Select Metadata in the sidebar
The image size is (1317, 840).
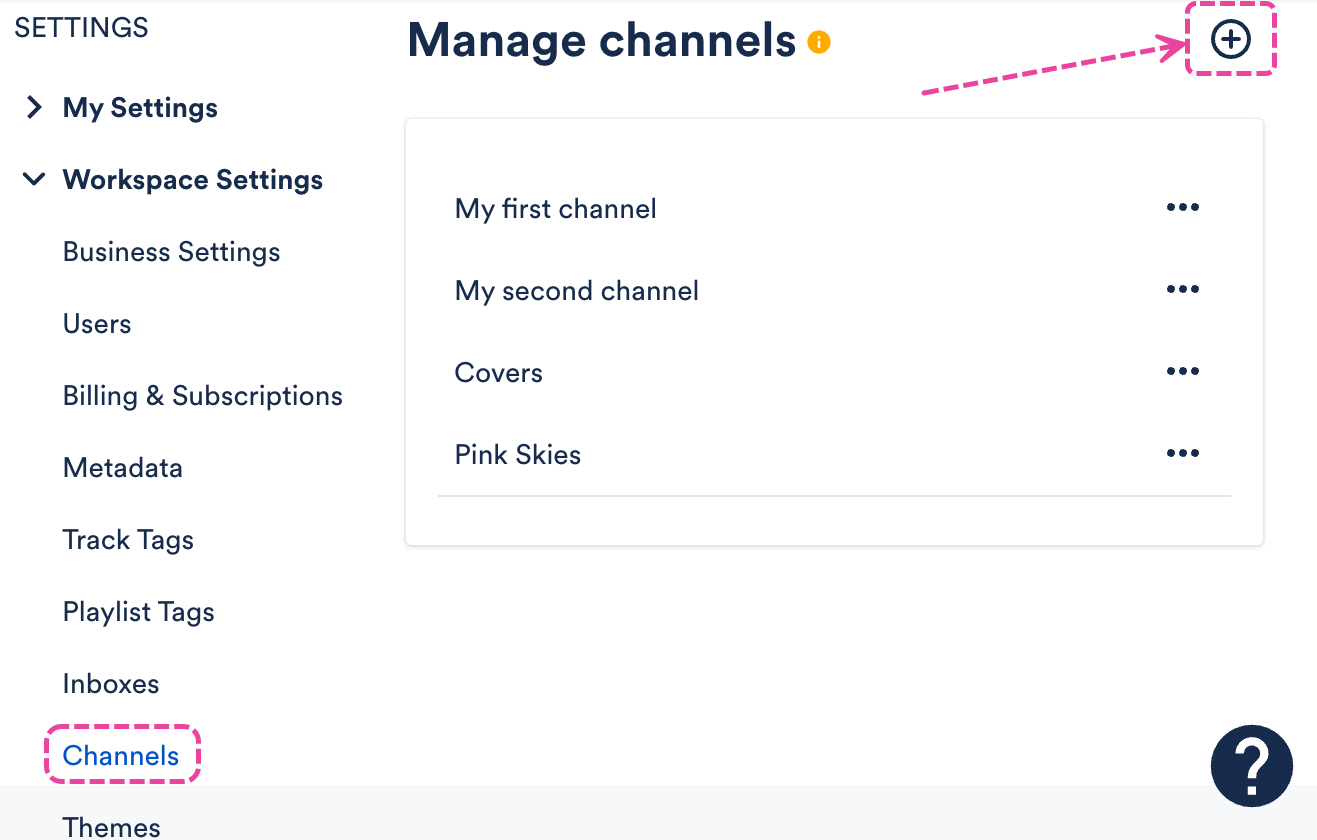coord(122,468)
